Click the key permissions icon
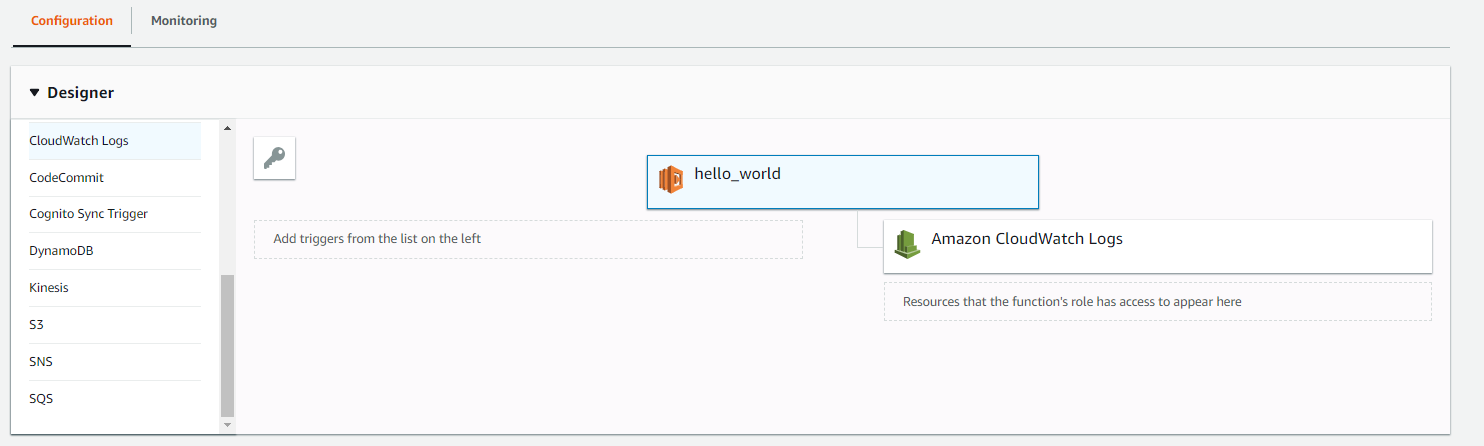Screen dimensions: 1484x446 274,158
